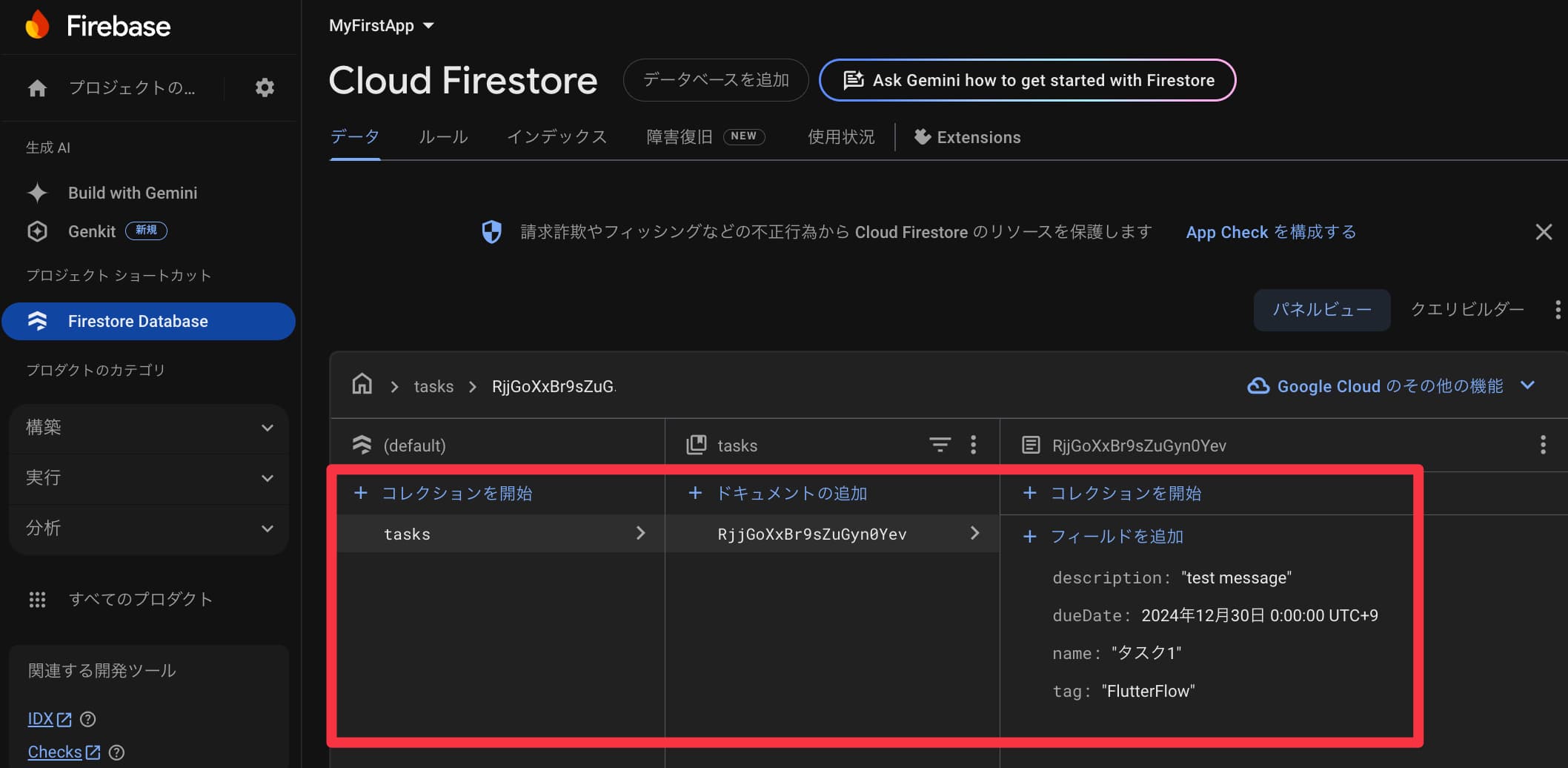Click the help icon next to Checks

click(116, 752)
